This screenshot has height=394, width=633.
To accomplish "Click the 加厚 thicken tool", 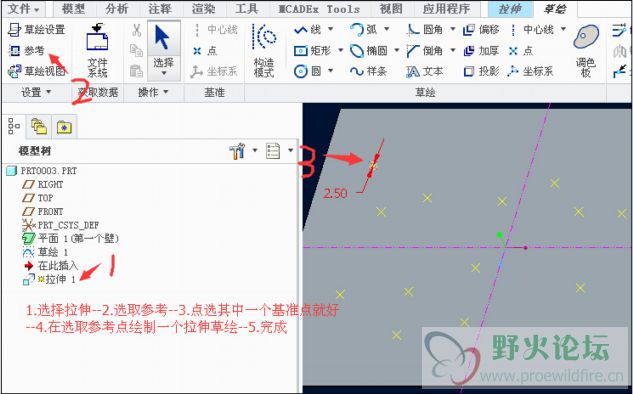I will click(x=481, y=50).
